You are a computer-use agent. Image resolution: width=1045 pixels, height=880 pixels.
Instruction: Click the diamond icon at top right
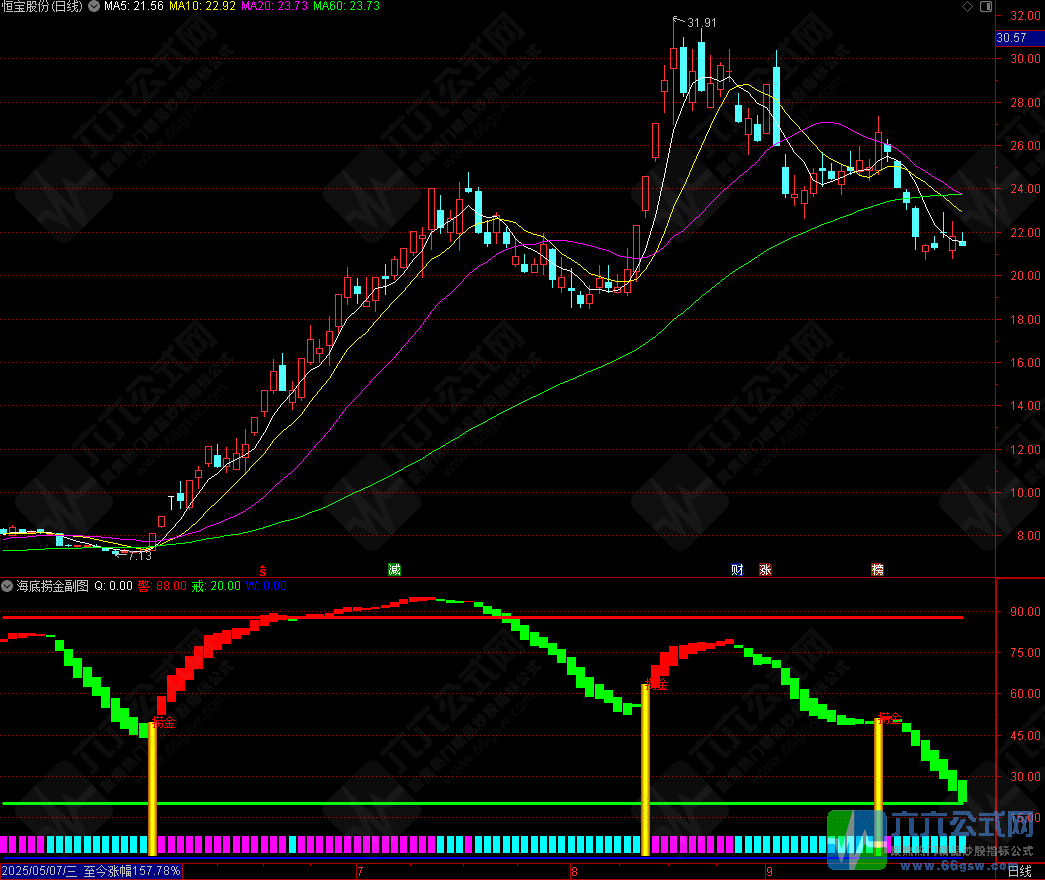tap(966, 7)
